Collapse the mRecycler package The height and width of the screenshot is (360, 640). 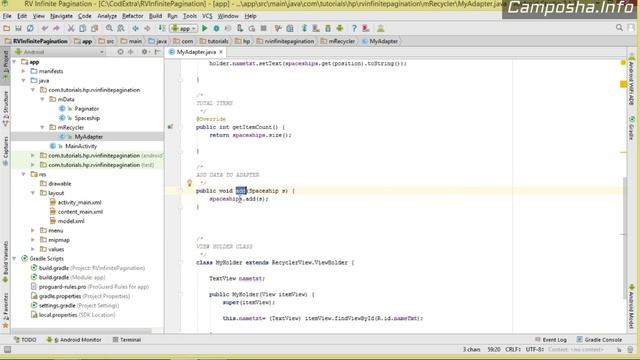(42, 127)
